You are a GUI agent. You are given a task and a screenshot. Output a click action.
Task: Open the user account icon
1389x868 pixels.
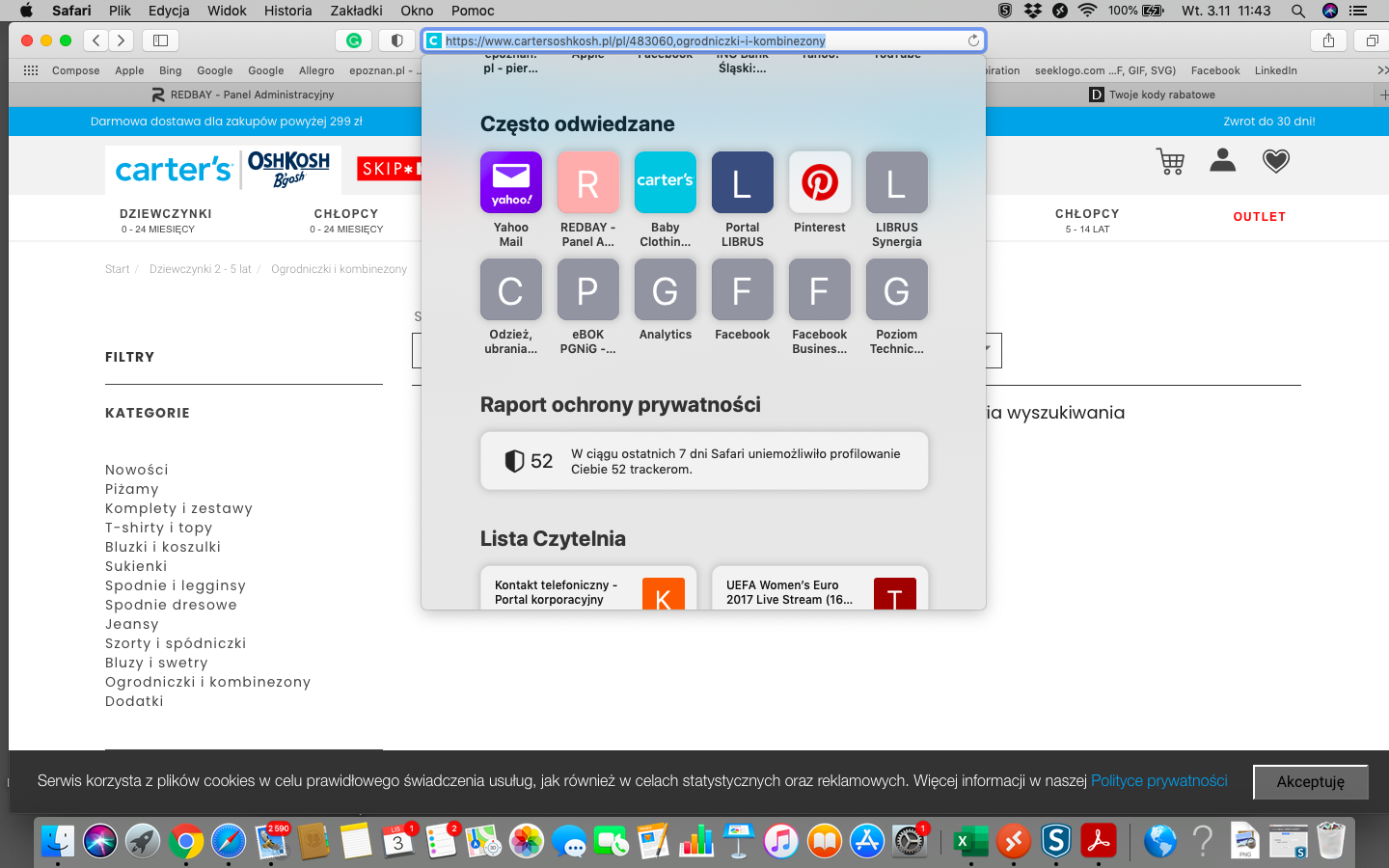coord(1222,160)
